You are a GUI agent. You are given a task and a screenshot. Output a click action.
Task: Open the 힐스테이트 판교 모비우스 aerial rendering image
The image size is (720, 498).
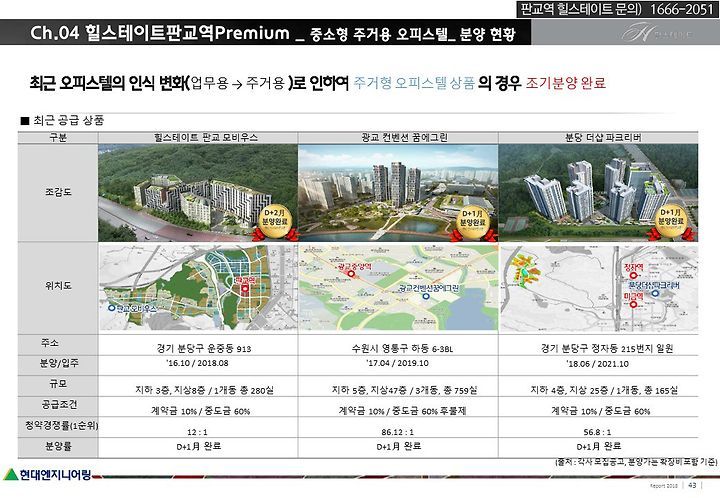click(198, 193)
